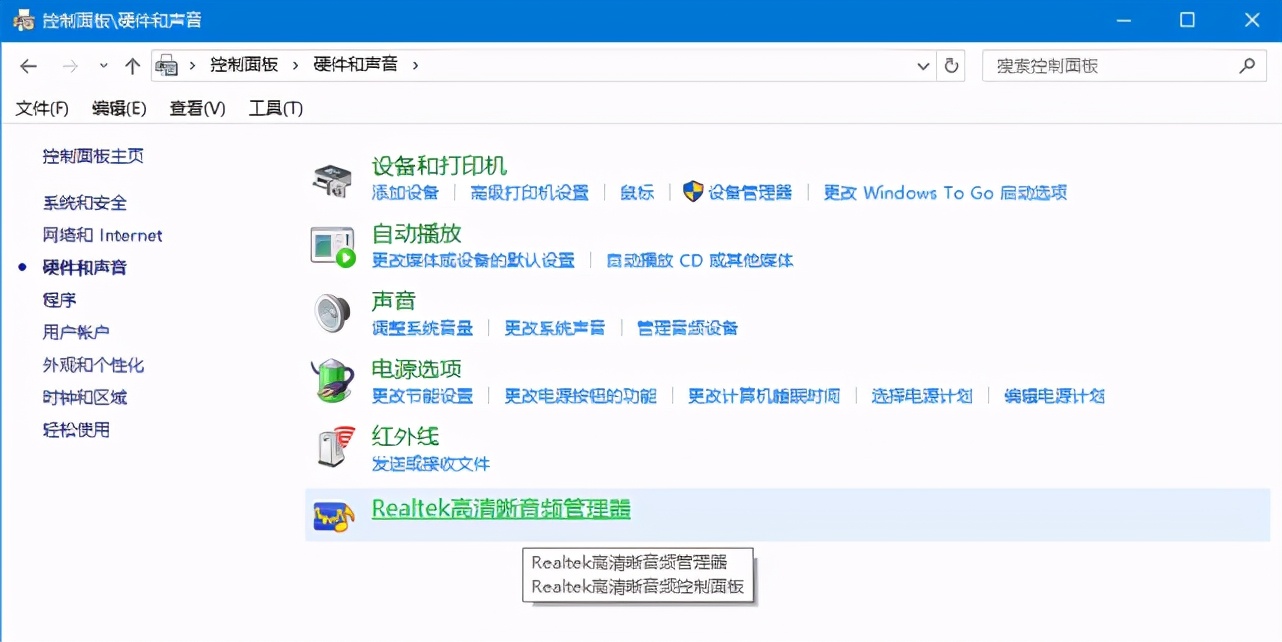Screen dimensions: 1282x642
Task: Expand the chevron after 控制面板 breadcrumb
Action: tap(296, 65)
